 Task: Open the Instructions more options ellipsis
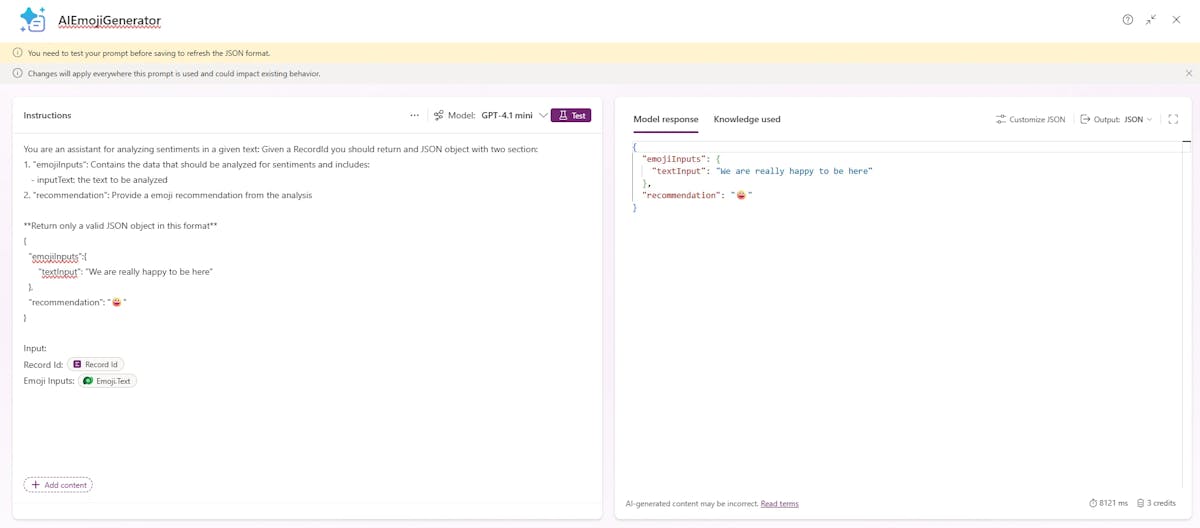pyautogui.click(x=415, y=115)
